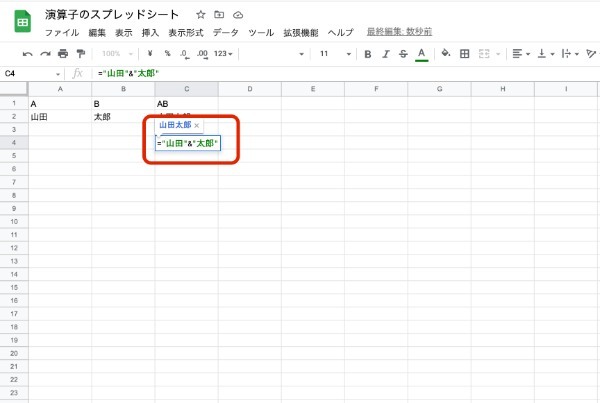Viewport: 600px width, 403px height.
Task: Open the fill color picker
Action: (446, 53)
